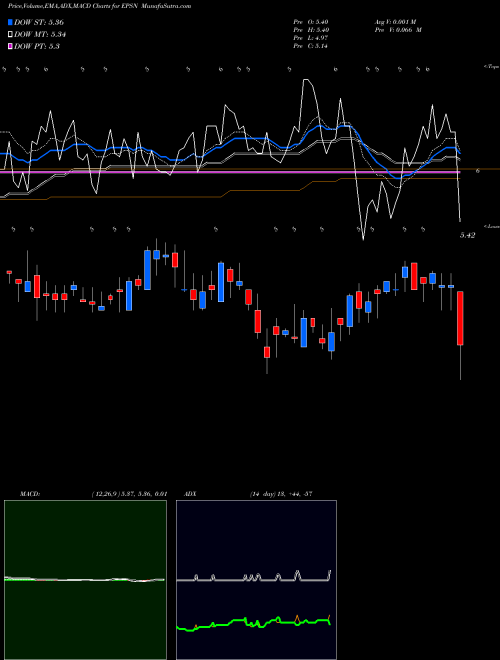Click the ADX (14 day) values text

coord(281,494)
